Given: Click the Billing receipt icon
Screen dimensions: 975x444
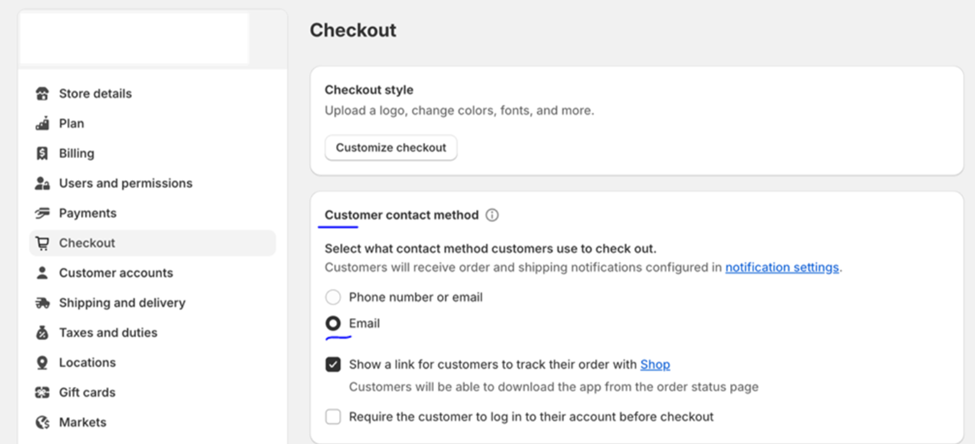Looking at the screenshot, I should [42, 154].
